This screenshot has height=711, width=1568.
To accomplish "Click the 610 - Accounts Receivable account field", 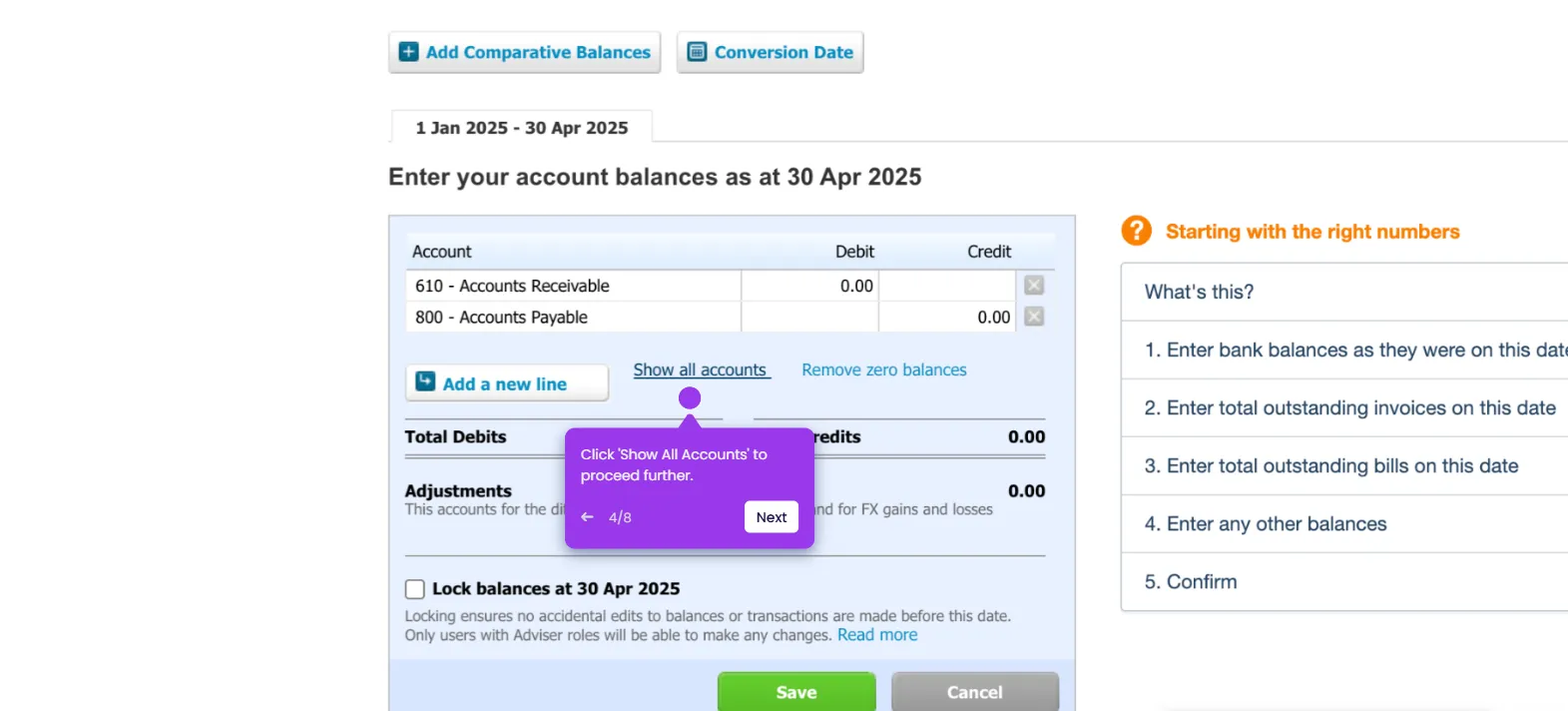I will pos(573,286).
